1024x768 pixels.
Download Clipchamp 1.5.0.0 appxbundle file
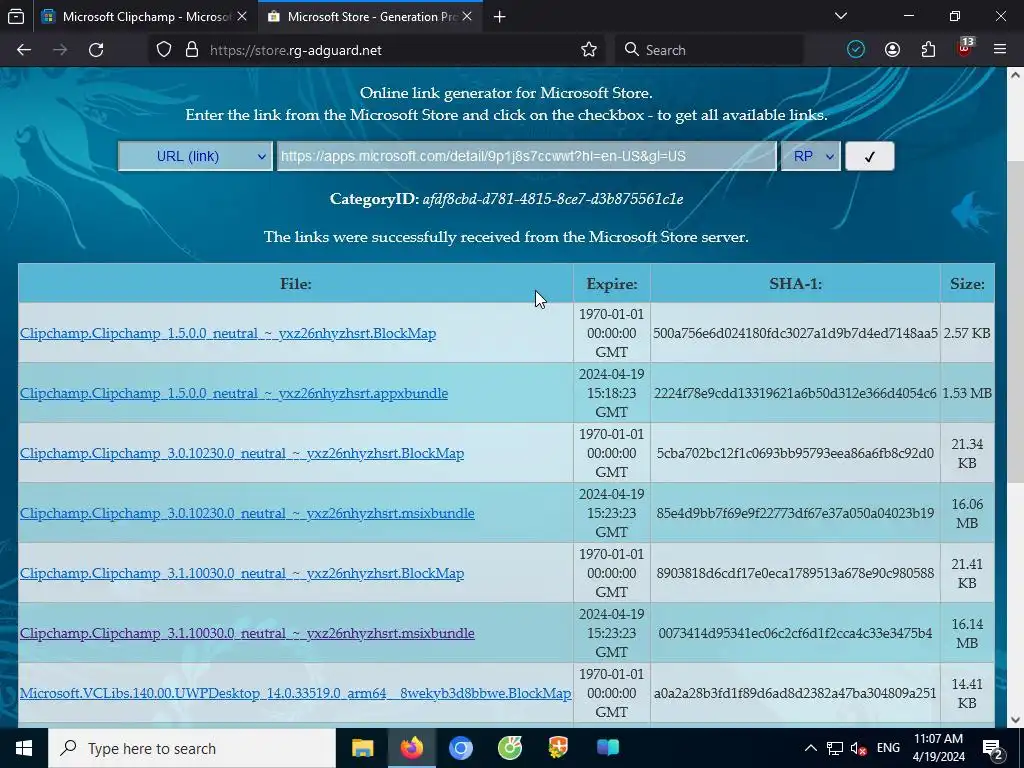234,393
